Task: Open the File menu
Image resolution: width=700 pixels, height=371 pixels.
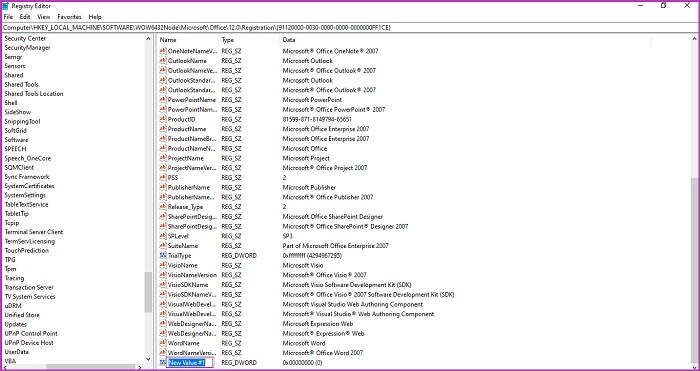Action: coord(8,17)
